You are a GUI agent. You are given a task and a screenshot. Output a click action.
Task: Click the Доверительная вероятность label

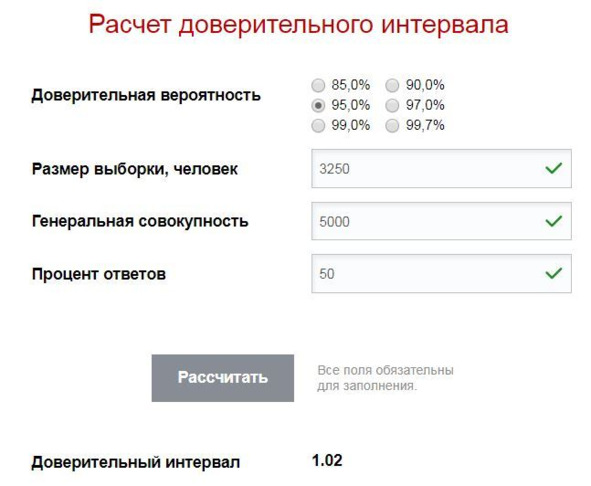coord(146,95)
